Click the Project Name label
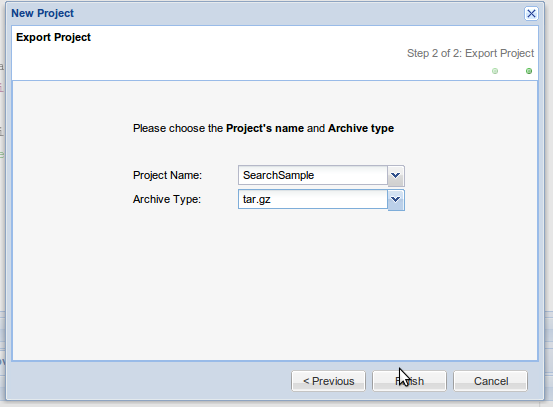The image size is (553, 407). pyautogui.click(x=167, y=175)
